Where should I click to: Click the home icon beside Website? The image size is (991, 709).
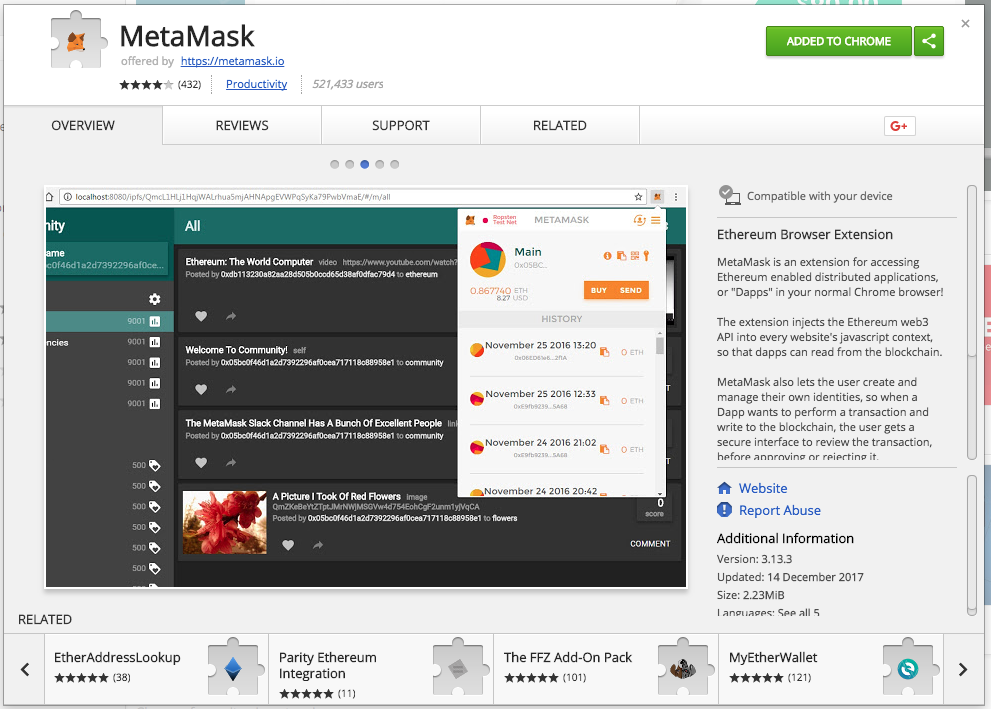click(724, 488)
